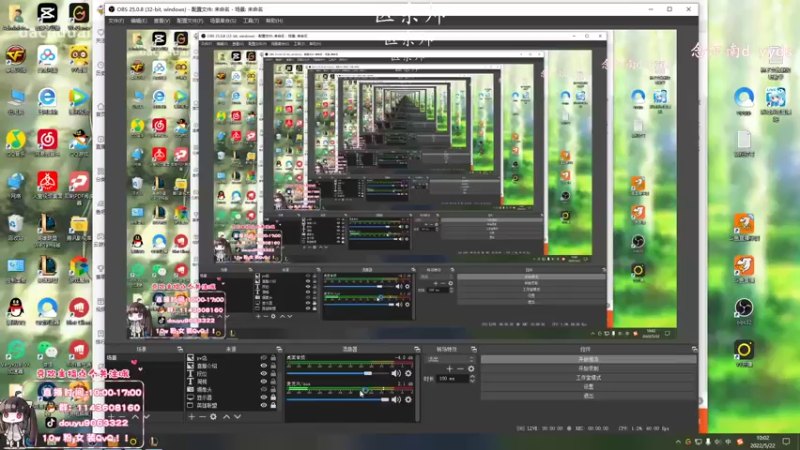Viewport: 800px width, 450px height.
Task: Pop out the Audio Mixer dock panel
Action: (417, 349)
